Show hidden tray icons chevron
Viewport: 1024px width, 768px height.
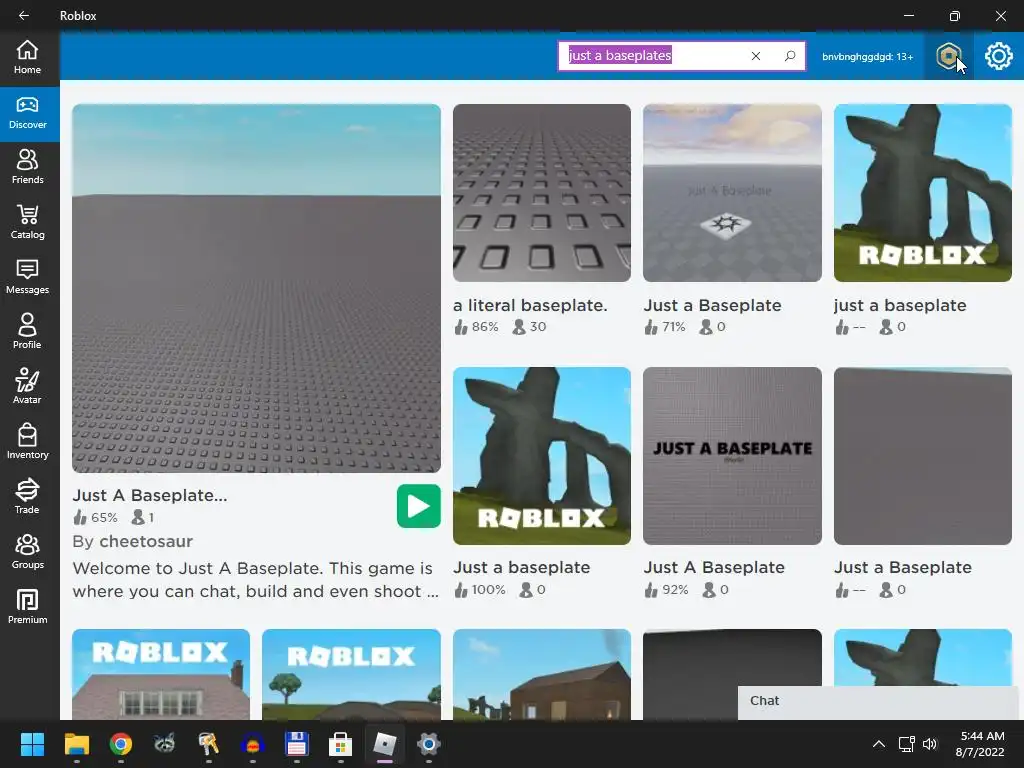click(879, 744)
